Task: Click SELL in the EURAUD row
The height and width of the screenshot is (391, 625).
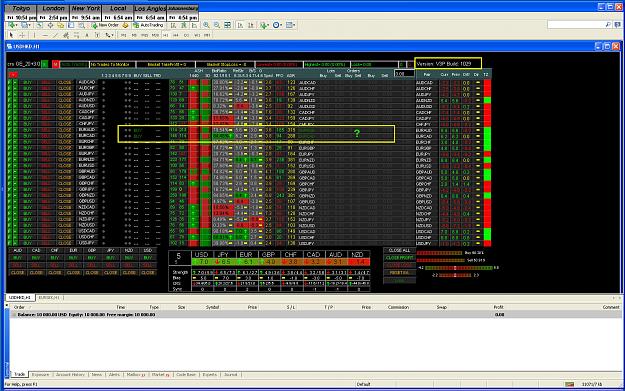Action: coord(46,130)
